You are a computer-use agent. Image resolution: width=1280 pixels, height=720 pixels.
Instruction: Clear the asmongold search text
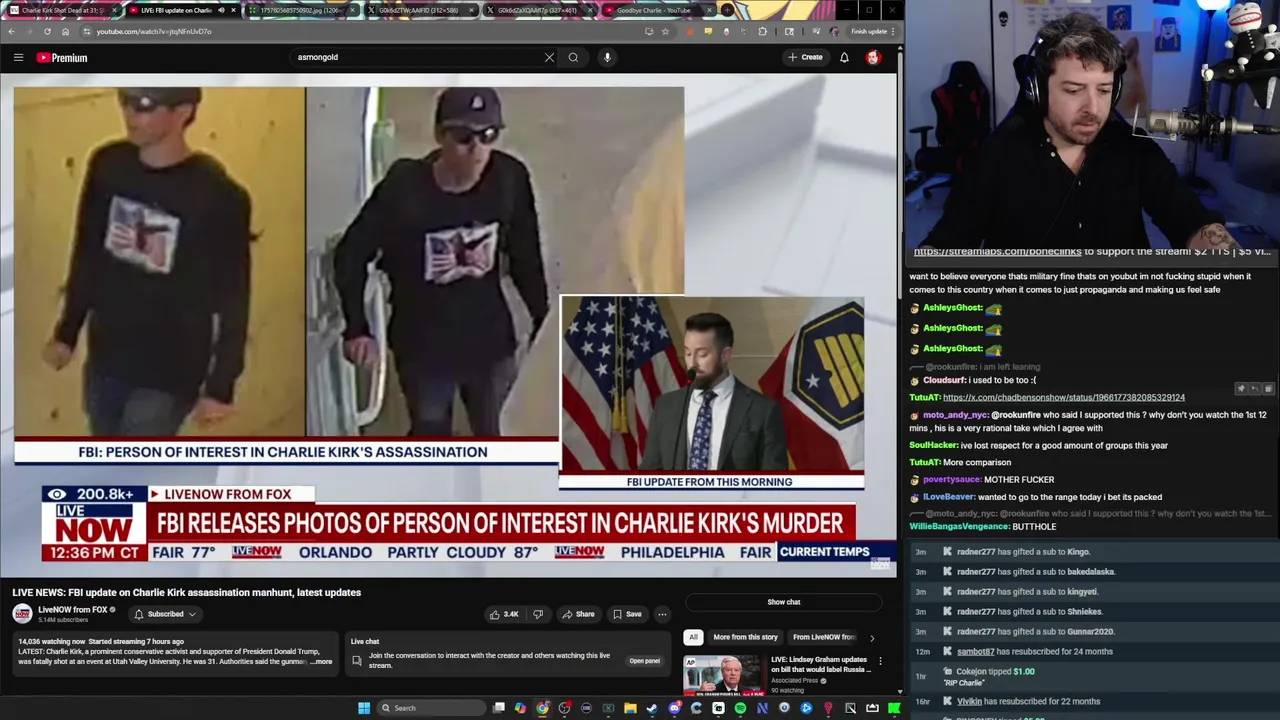[549, 57]
